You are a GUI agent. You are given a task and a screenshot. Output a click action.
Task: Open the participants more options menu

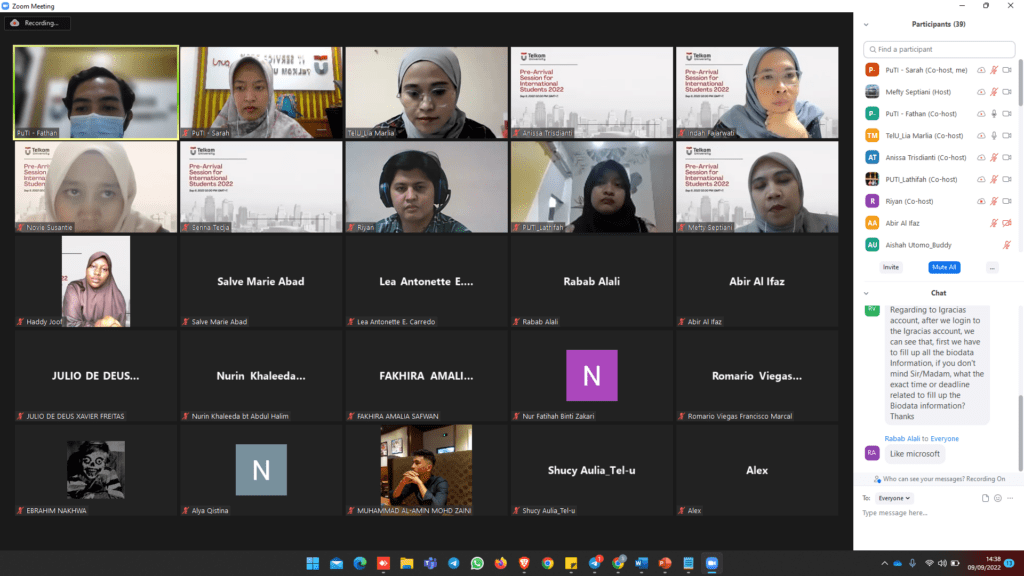(991, 267)
